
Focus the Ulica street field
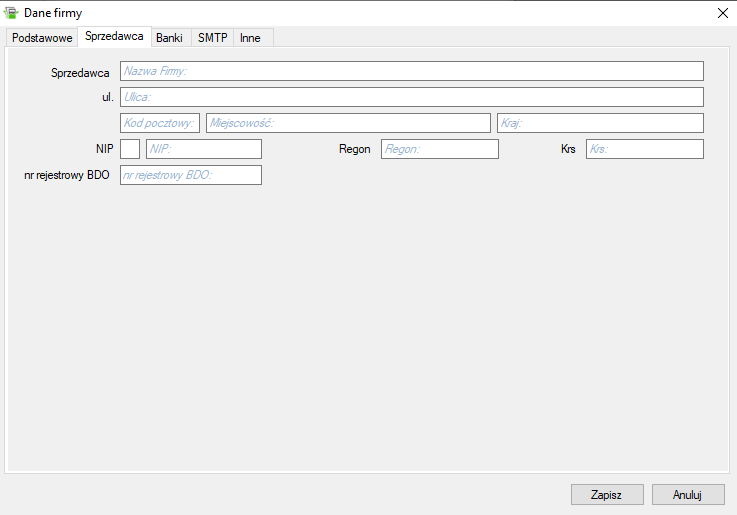[x=411, y=97]
